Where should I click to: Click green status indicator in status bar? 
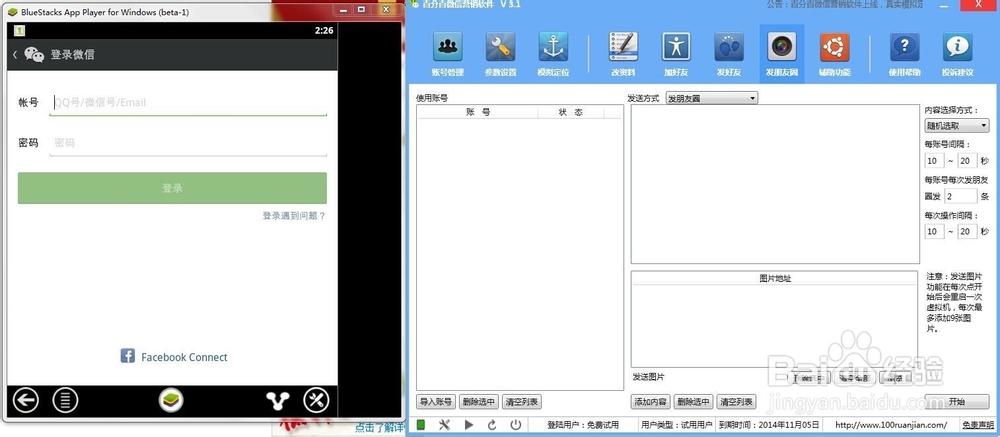421,425
